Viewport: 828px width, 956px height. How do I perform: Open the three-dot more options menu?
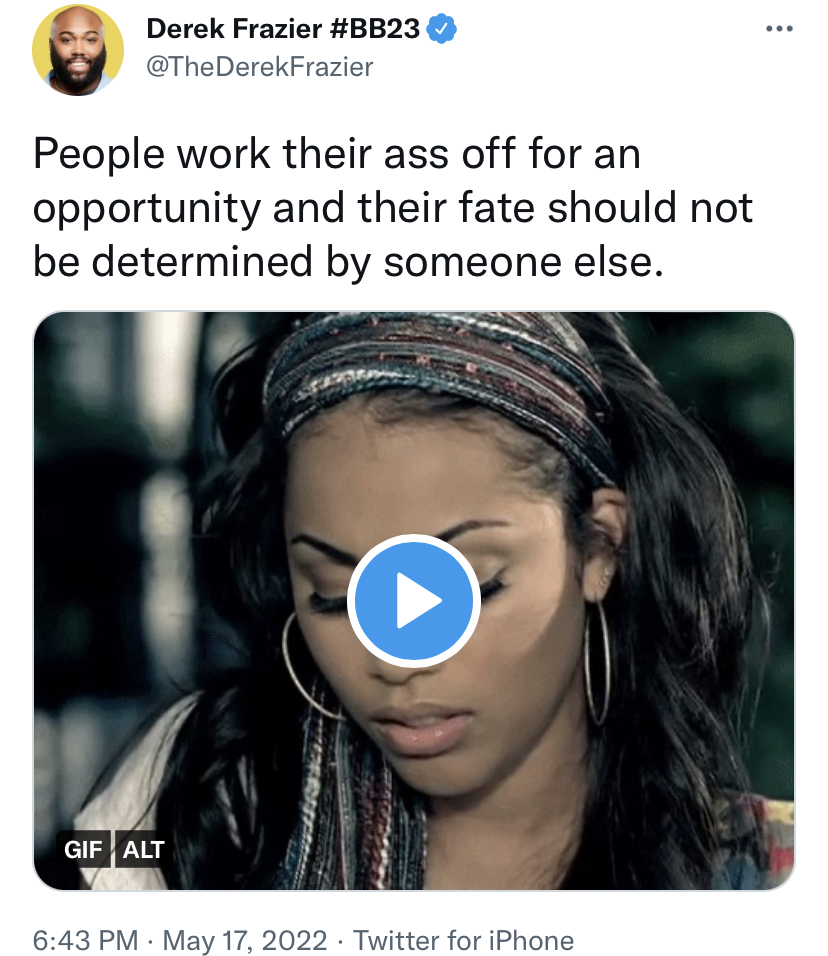click(779, 29)
